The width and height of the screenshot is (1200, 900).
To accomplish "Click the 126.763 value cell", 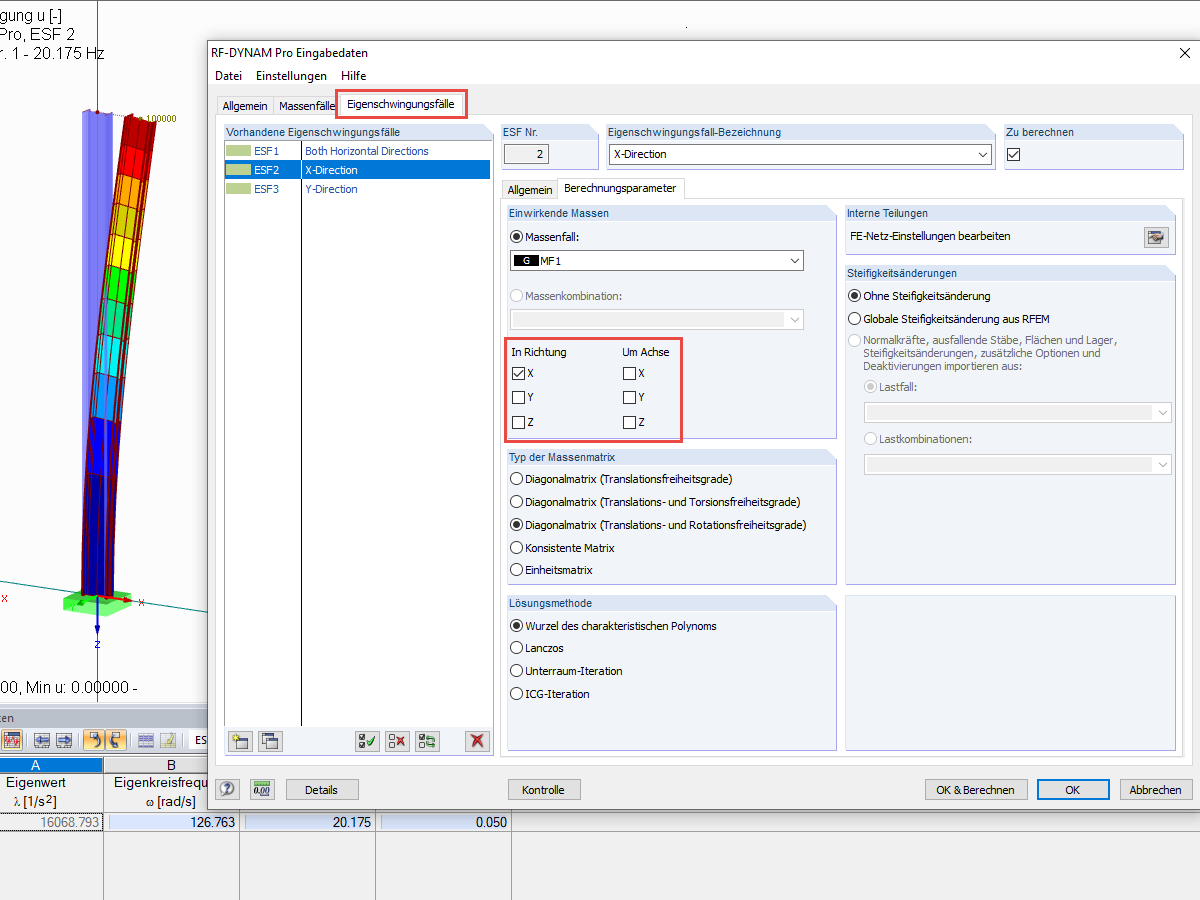I will click(x=171, y=823).
